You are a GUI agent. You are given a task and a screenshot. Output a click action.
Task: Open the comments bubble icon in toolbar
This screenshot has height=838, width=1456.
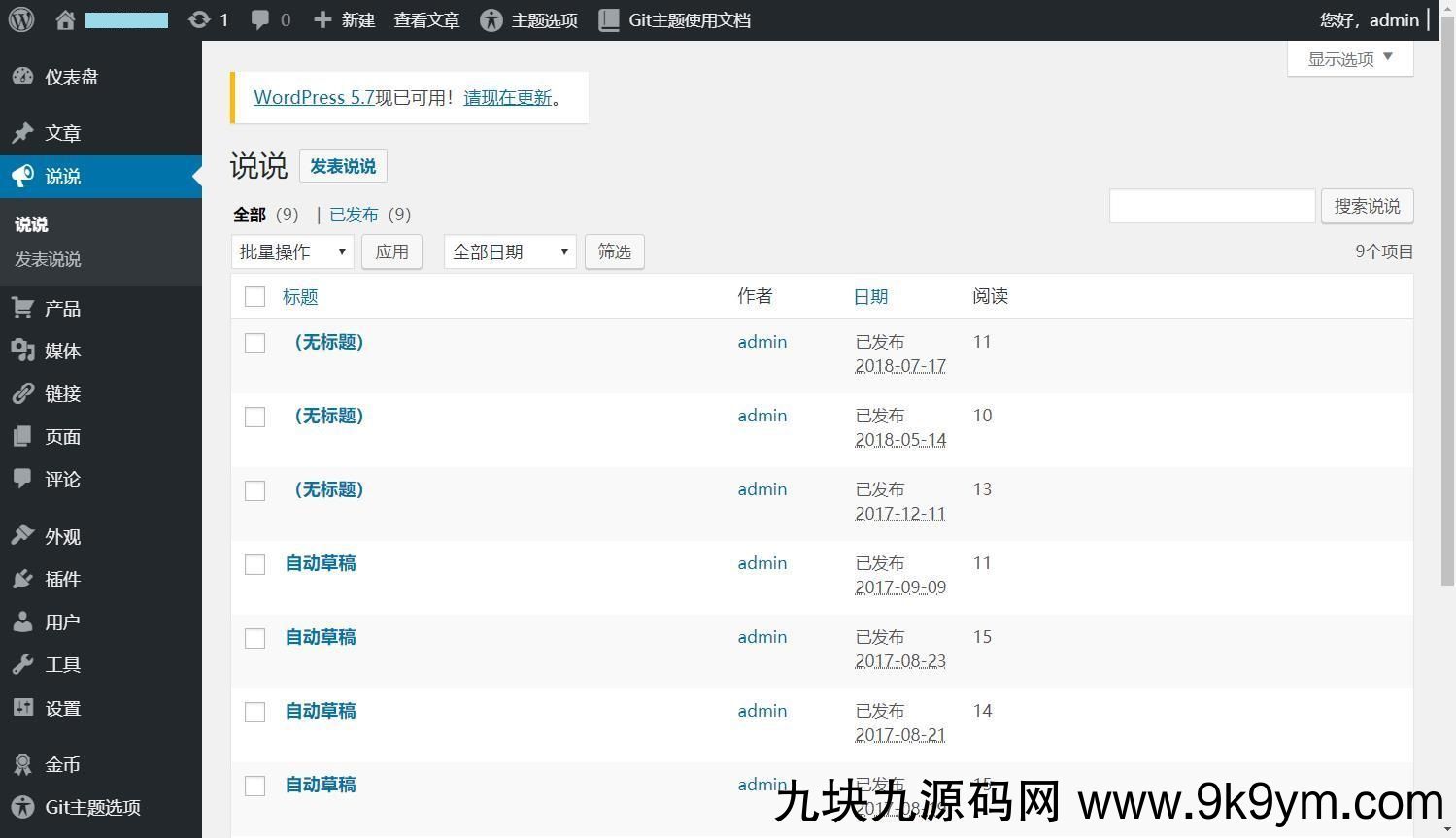[x=260, y=19]
